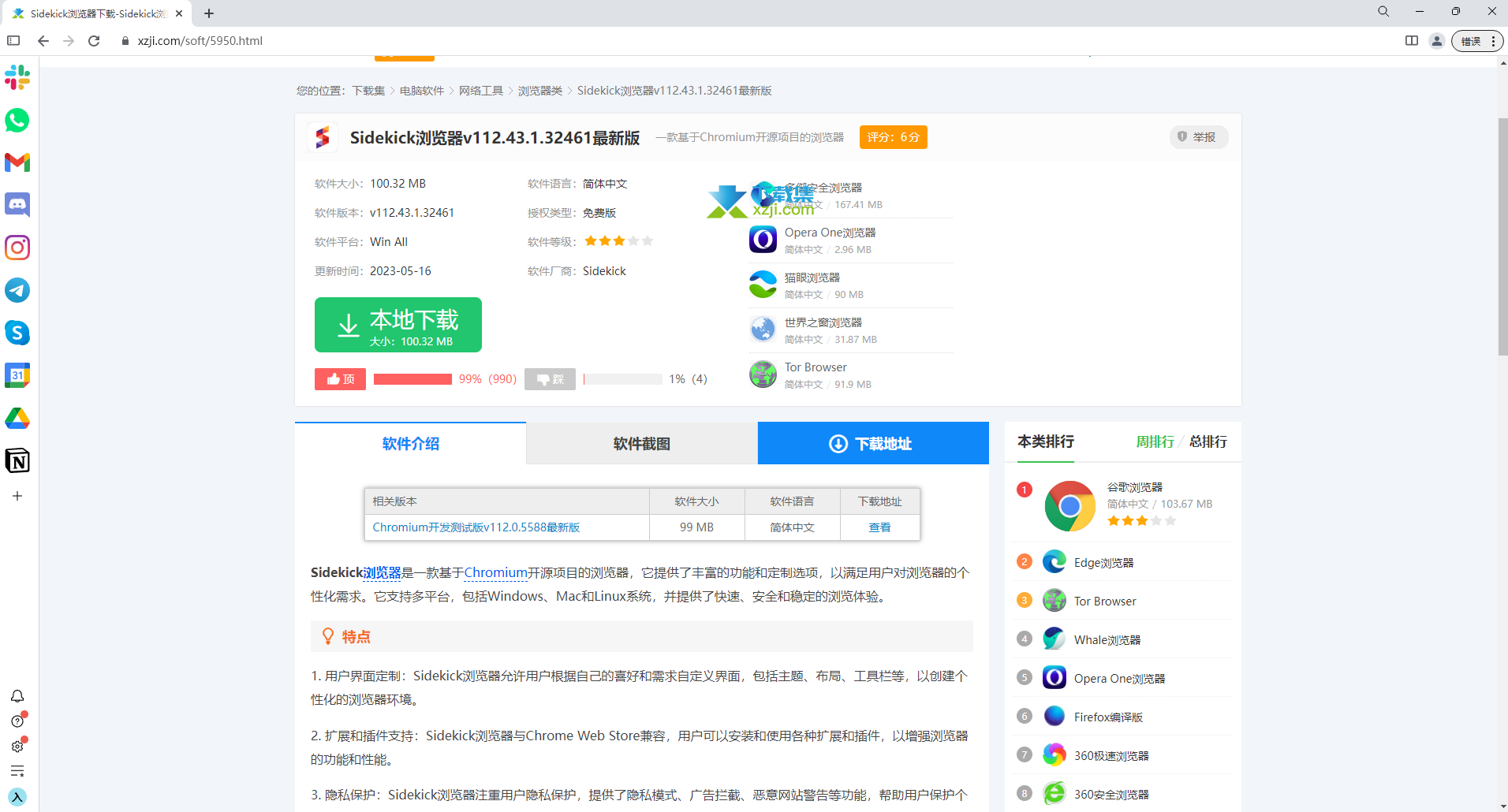Viewport: 1508px width, 812px height.
Task: Open Notion app in sidebar
Action: click(17, 460)
